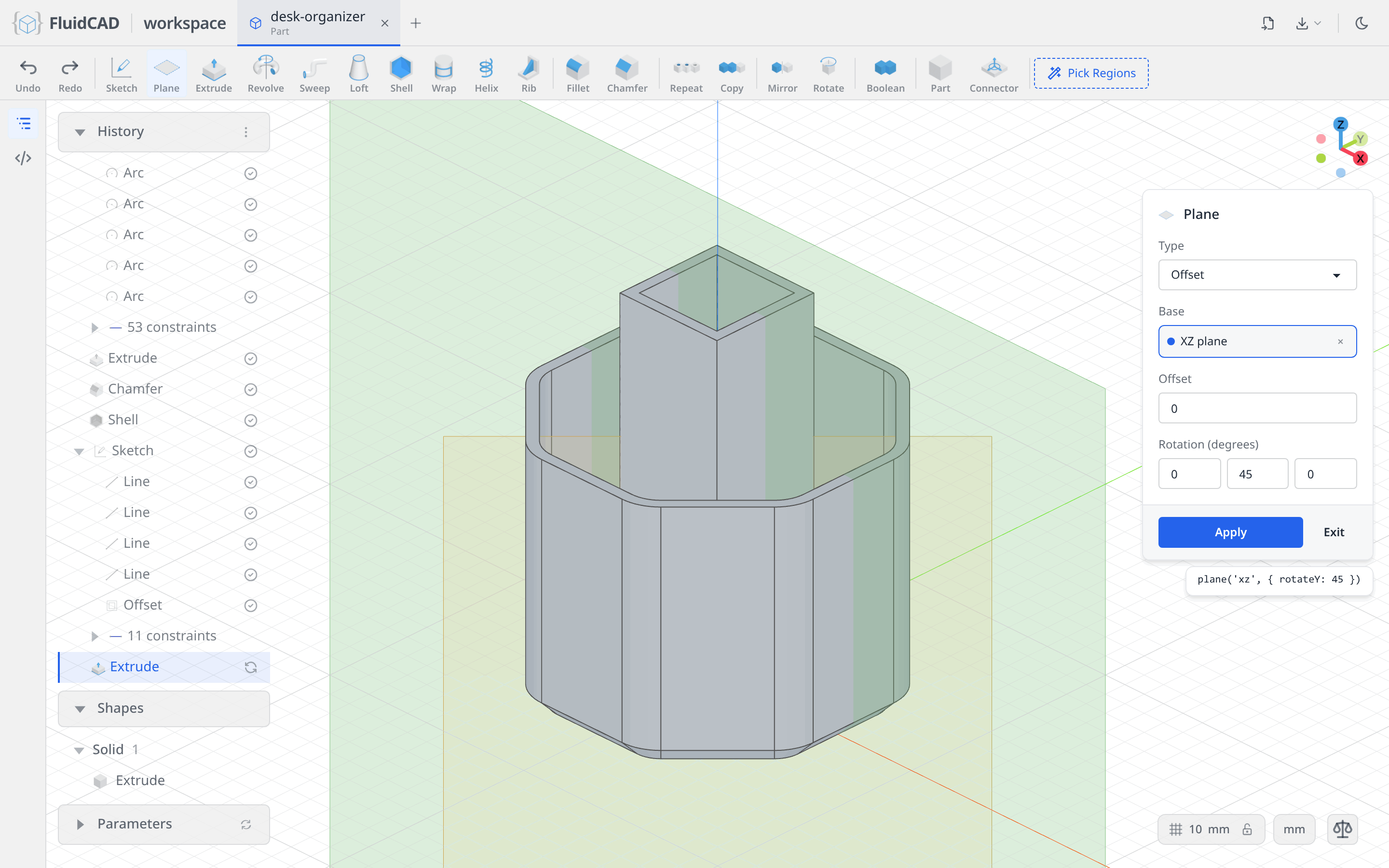Expand the Parameters panel
The width and height of the screenshot is (1389, 868).
pyautogui.click(x=81, y=825)
